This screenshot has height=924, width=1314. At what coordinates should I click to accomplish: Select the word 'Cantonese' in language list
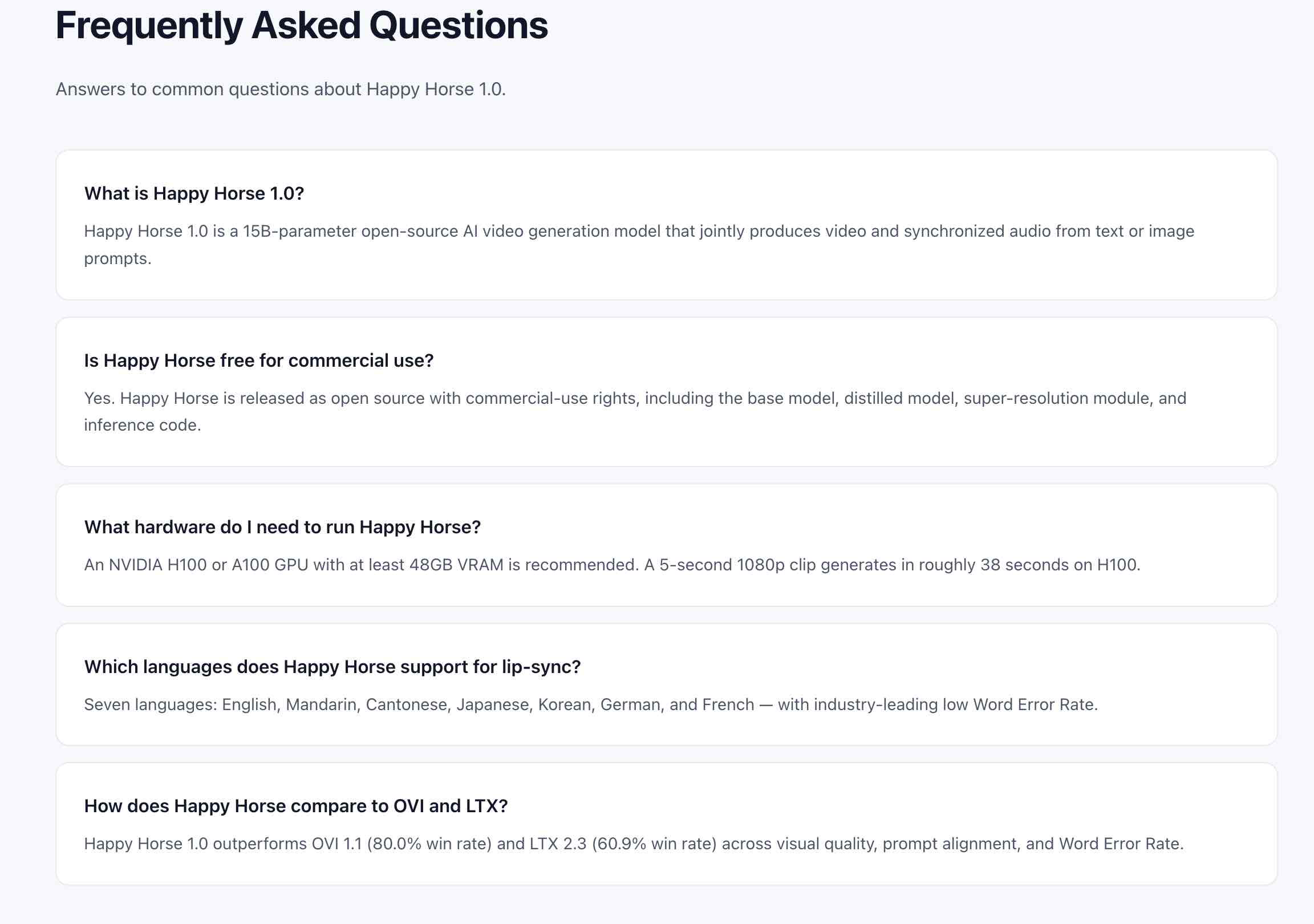406,705
